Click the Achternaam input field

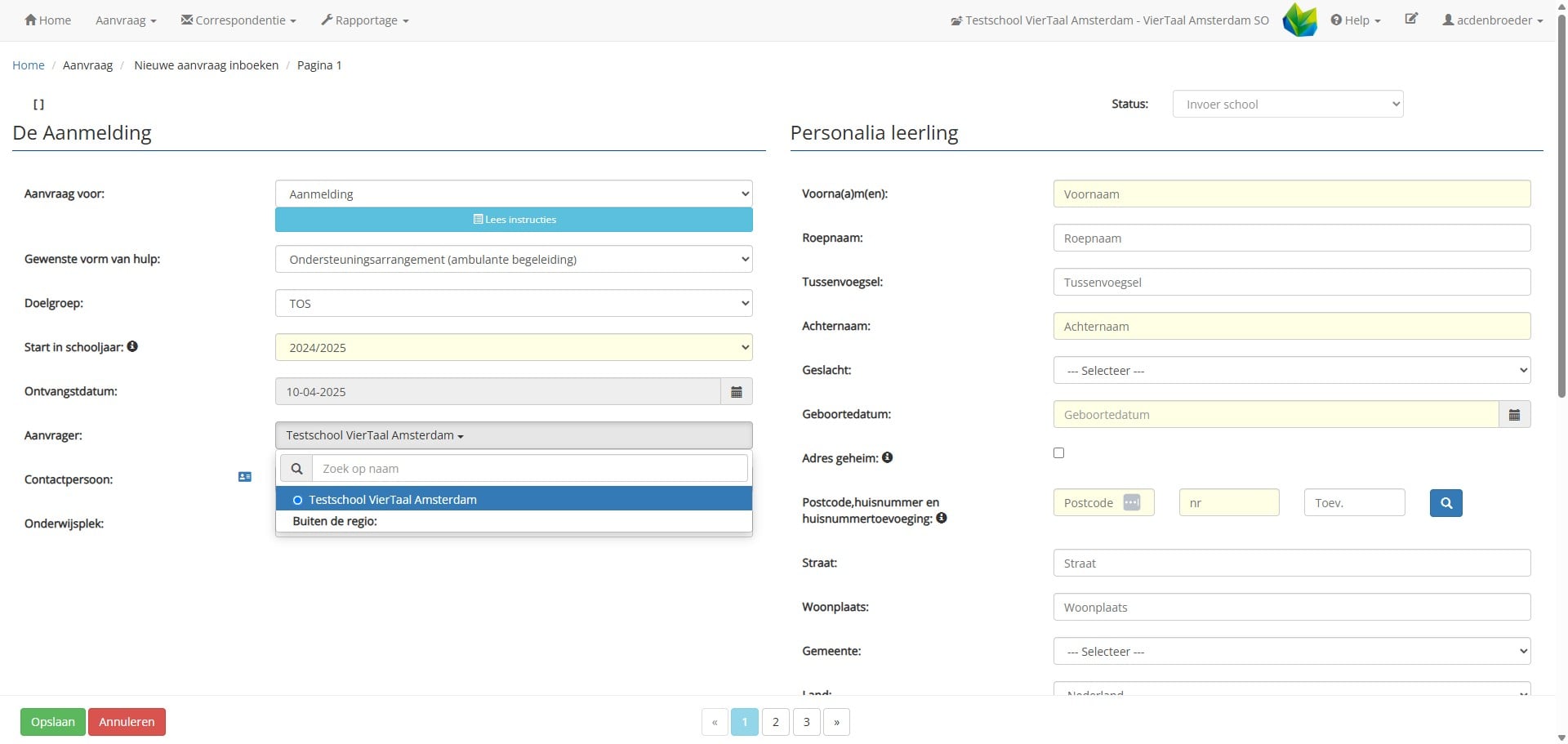coord(1291,326)
